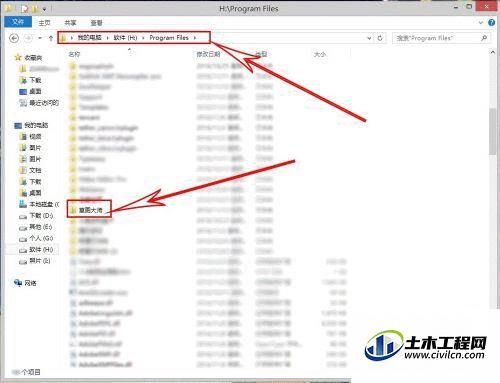Go up one folder level
This screenshot has width=500, height=383.
click(x=51, y=38)
